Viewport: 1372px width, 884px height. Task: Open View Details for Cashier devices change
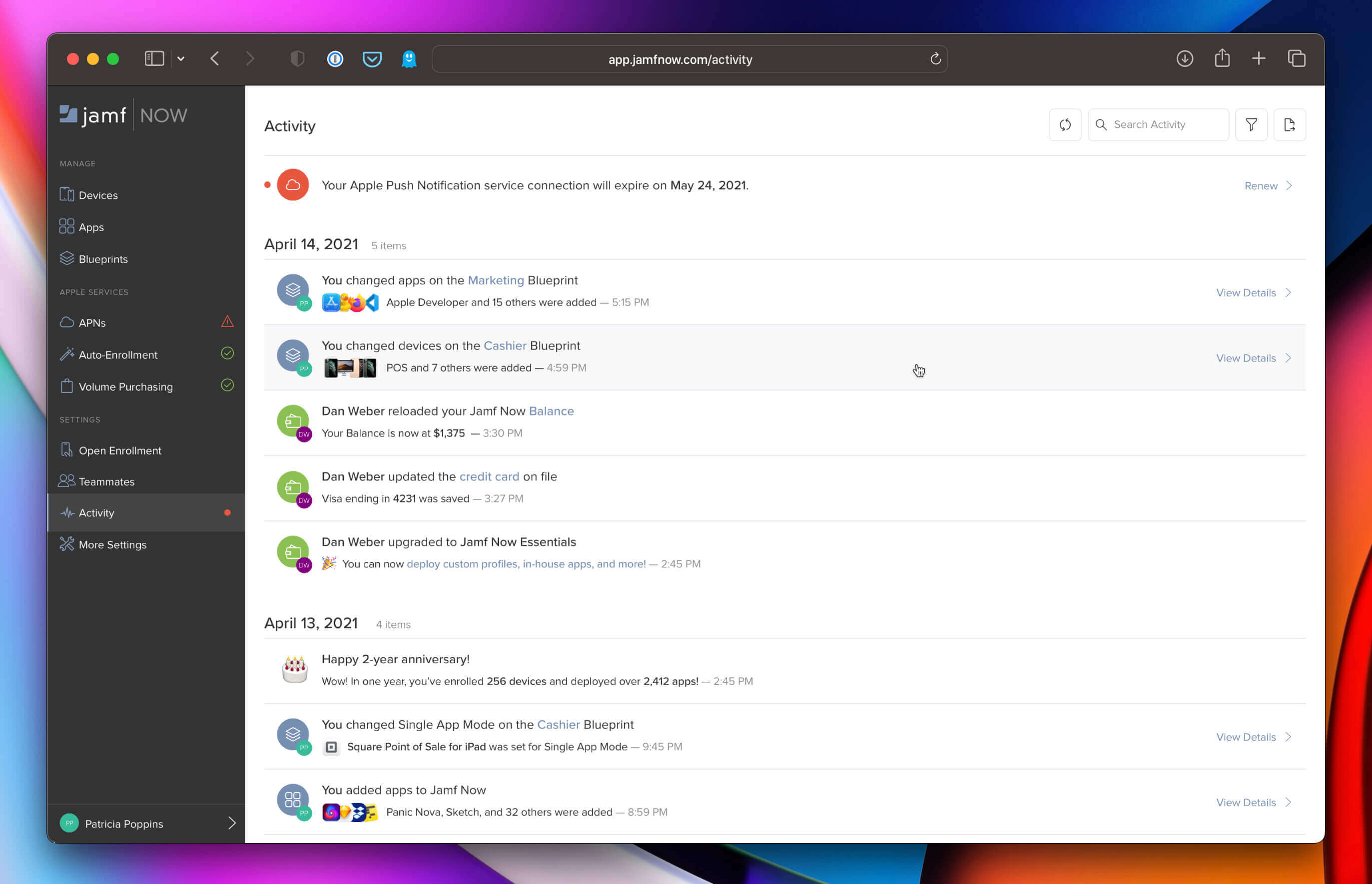tap(1246, 358)
